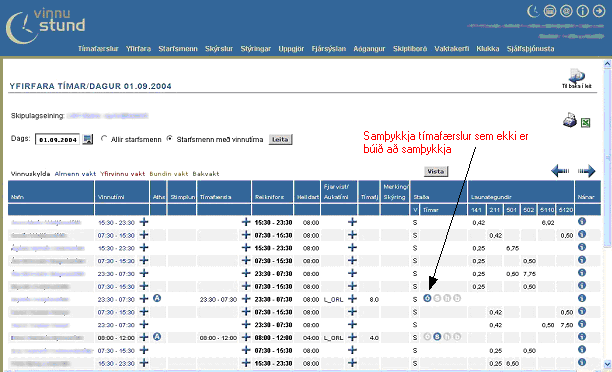Click the Fjarvist plus icon in the 7,75 row

(x=352, y=273)
